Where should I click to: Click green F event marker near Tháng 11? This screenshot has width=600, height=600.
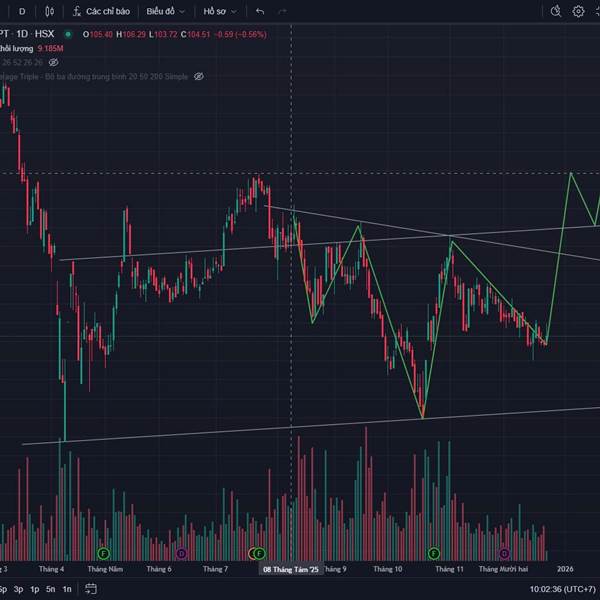click(434, 553)
